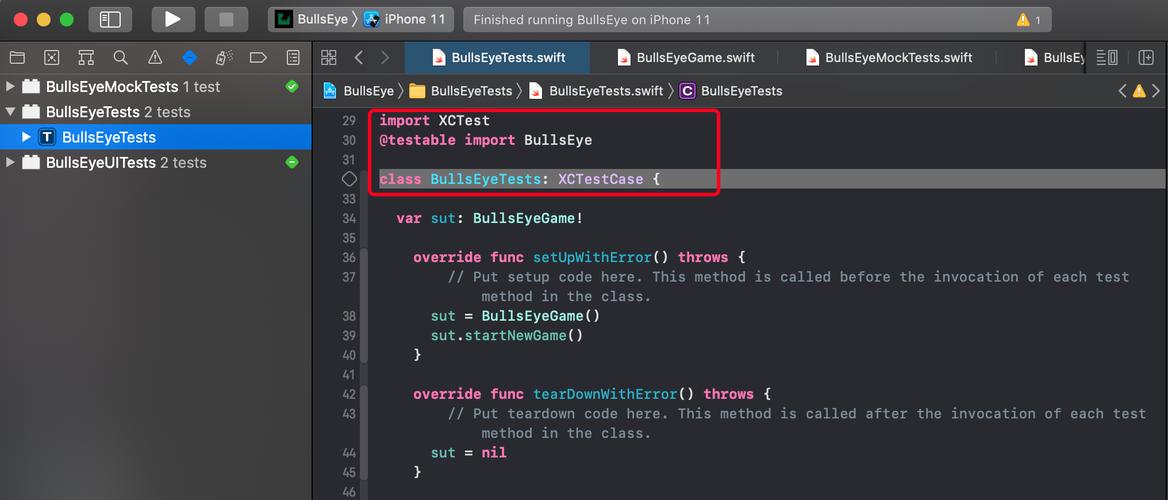Click the code folding ribbon beside setUpWithError
Viewport: 1168px width, 500px height.
tap(364, 306)
